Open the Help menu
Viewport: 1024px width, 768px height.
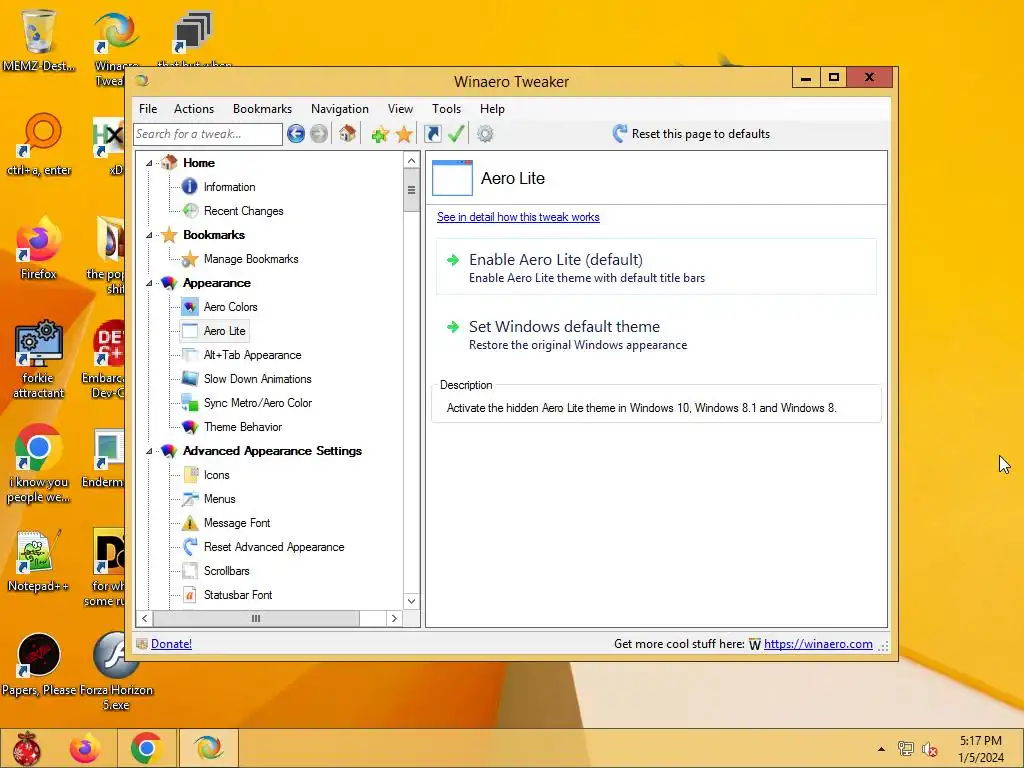[492, 109]
